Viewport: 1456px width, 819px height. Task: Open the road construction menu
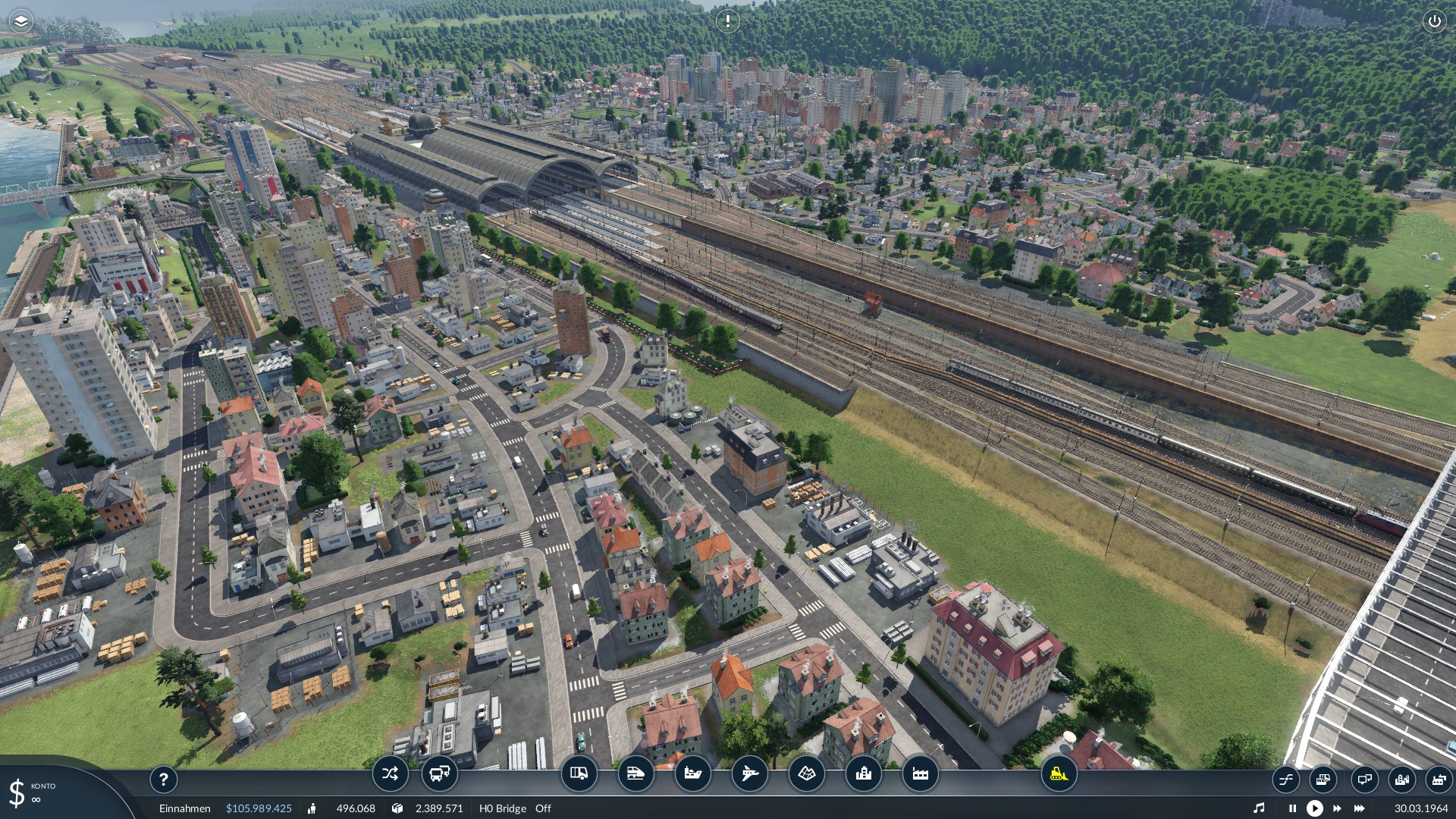579,773
